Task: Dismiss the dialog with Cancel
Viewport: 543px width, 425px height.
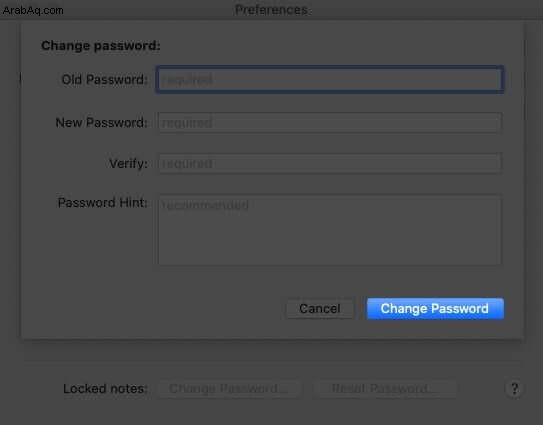Action: pos(320,308)
